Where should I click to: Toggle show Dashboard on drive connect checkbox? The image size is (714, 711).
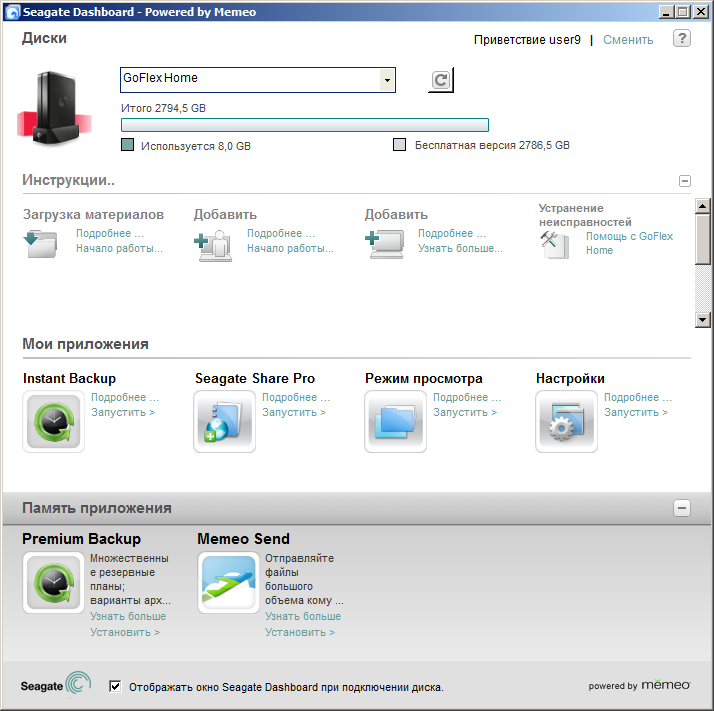115,686
